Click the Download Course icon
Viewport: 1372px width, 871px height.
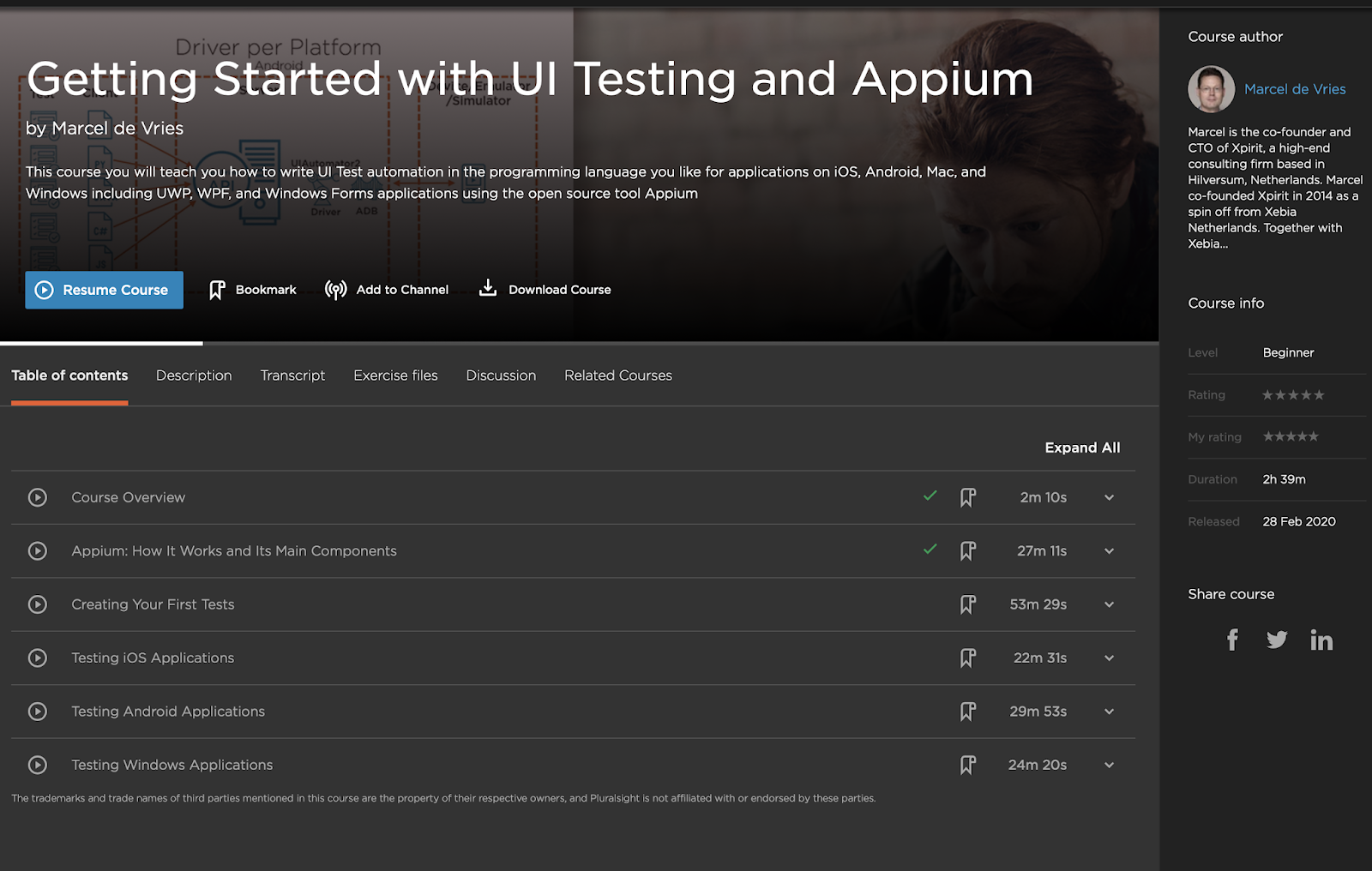tap(488, 288)
